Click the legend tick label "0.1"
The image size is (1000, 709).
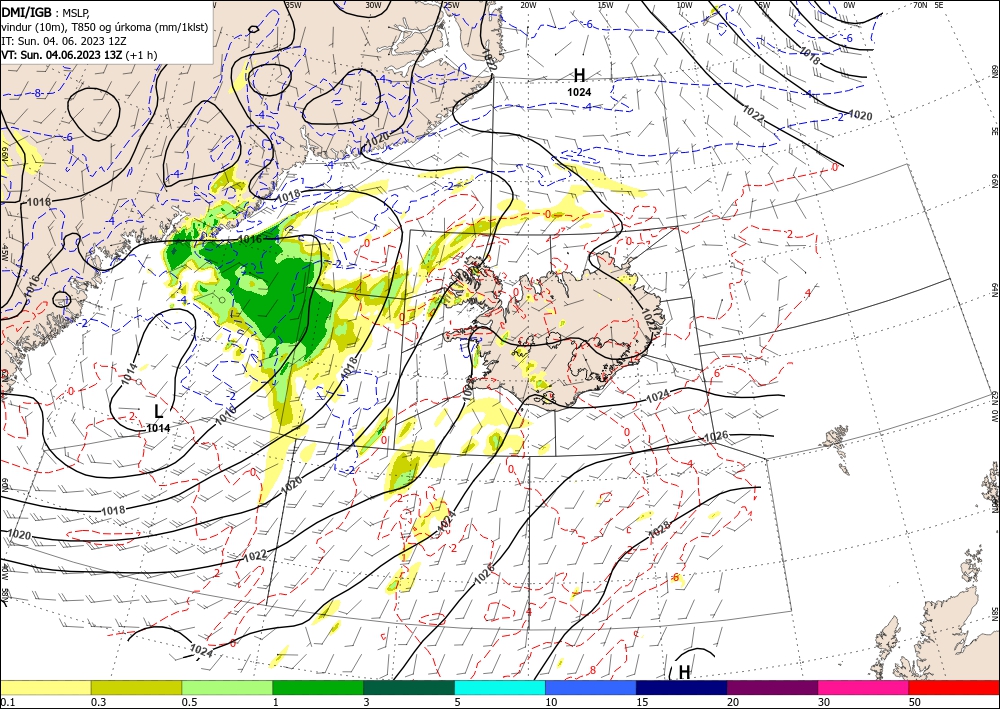[7, 702]
